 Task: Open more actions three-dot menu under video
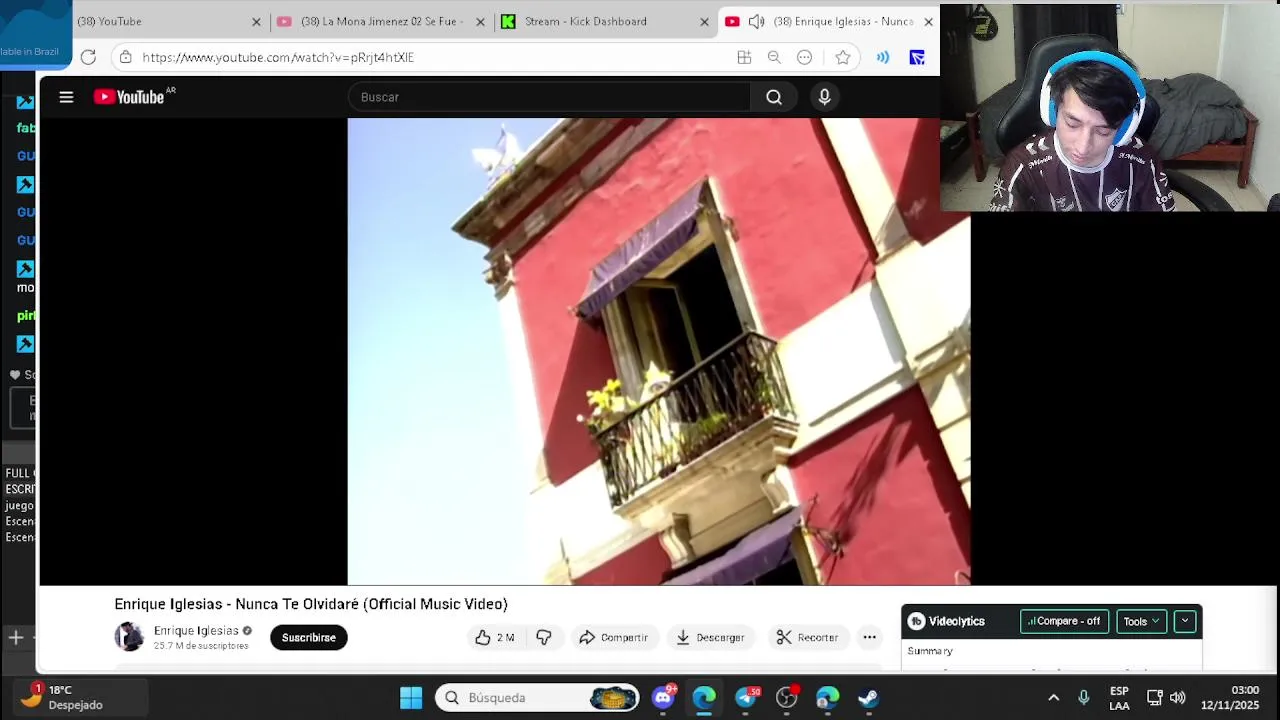pyautogui.click(x=870, y=637)
